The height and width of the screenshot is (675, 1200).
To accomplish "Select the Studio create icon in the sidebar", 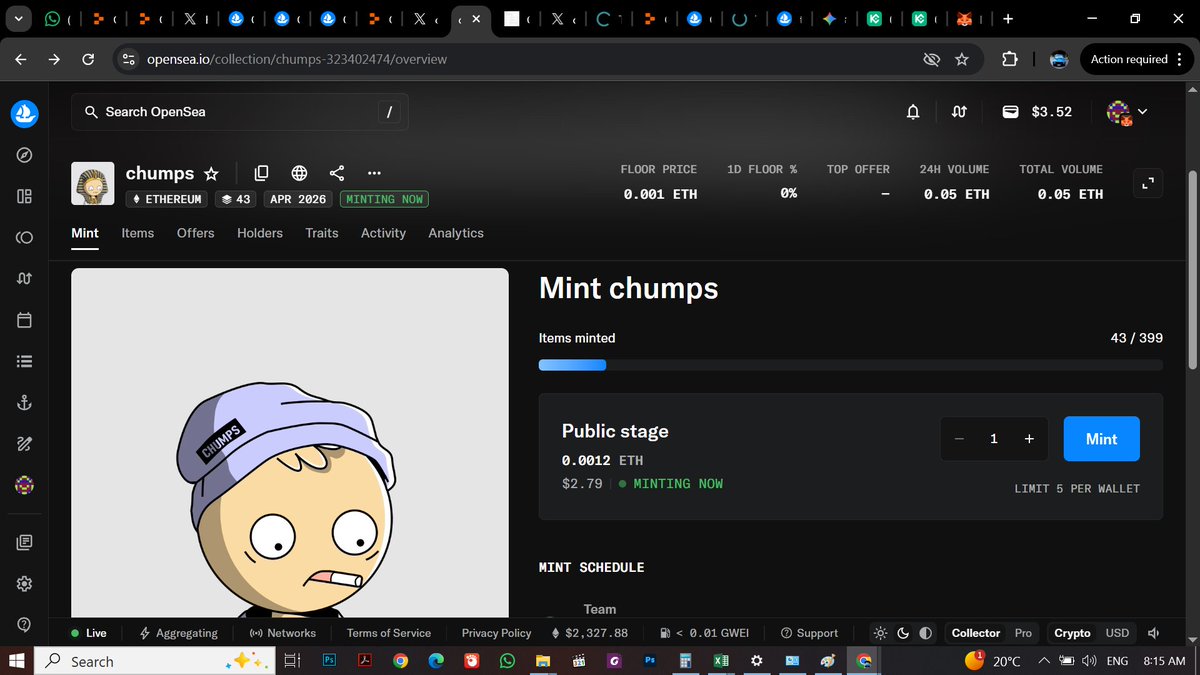I will (x=24, y=443).
